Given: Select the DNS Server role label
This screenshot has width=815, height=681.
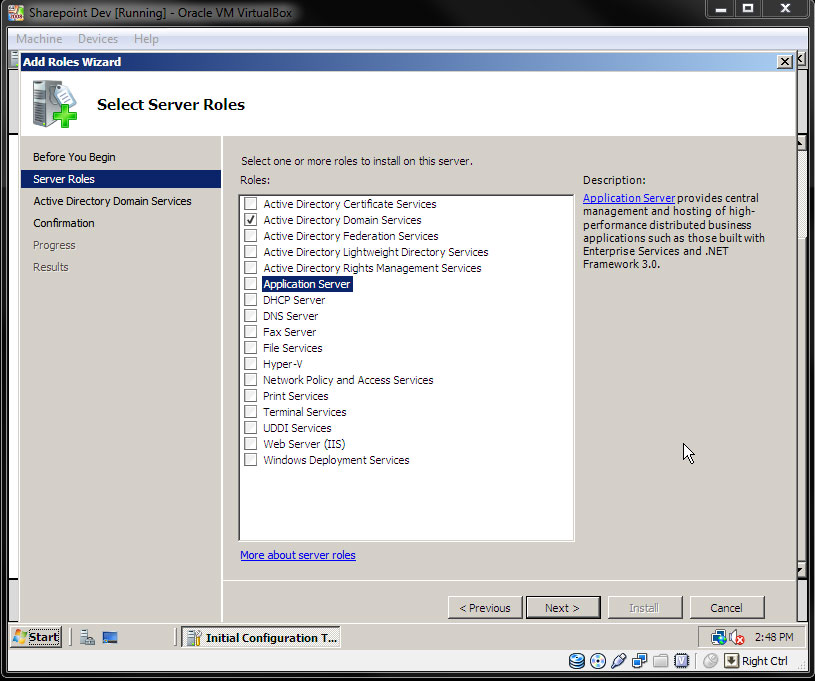Looking at the screenshot, I should [x=291, y=316].
